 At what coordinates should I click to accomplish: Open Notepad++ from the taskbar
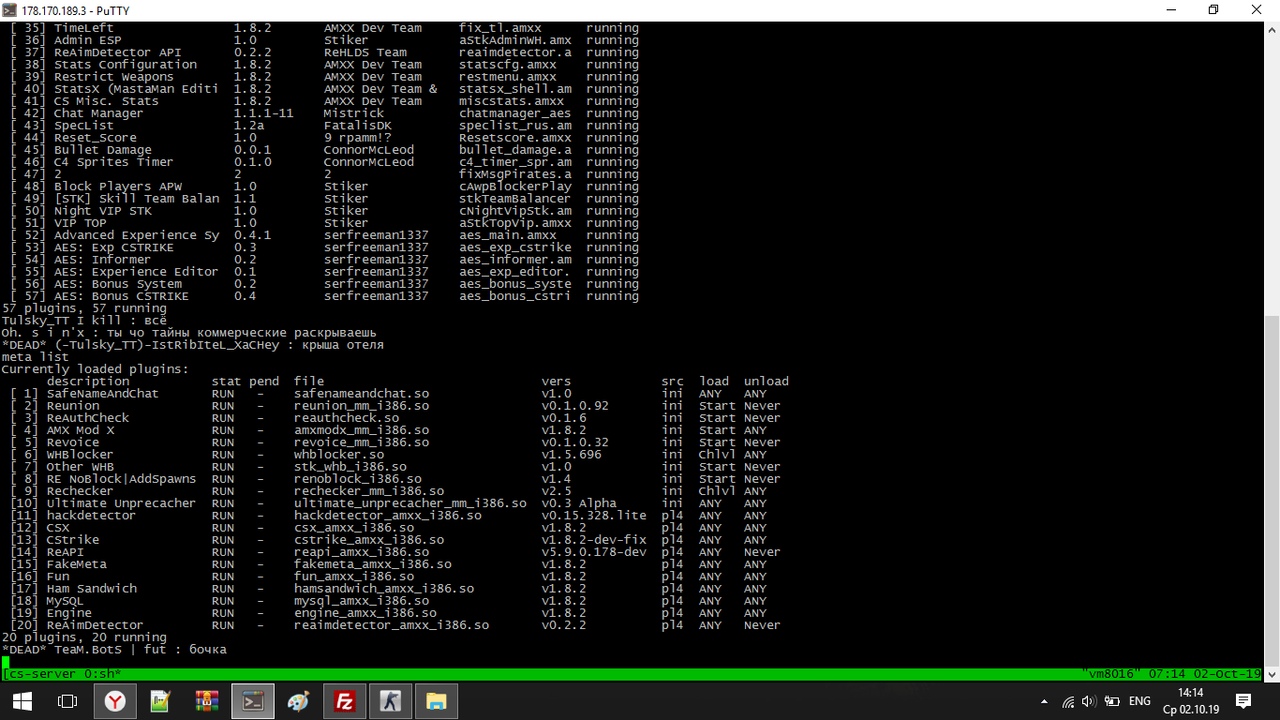(x=160, y=702)
